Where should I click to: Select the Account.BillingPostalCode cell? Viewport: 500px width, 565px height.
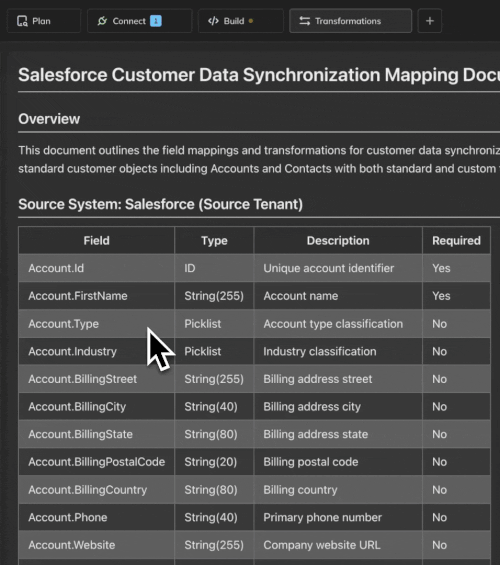[x=97, y=462]
